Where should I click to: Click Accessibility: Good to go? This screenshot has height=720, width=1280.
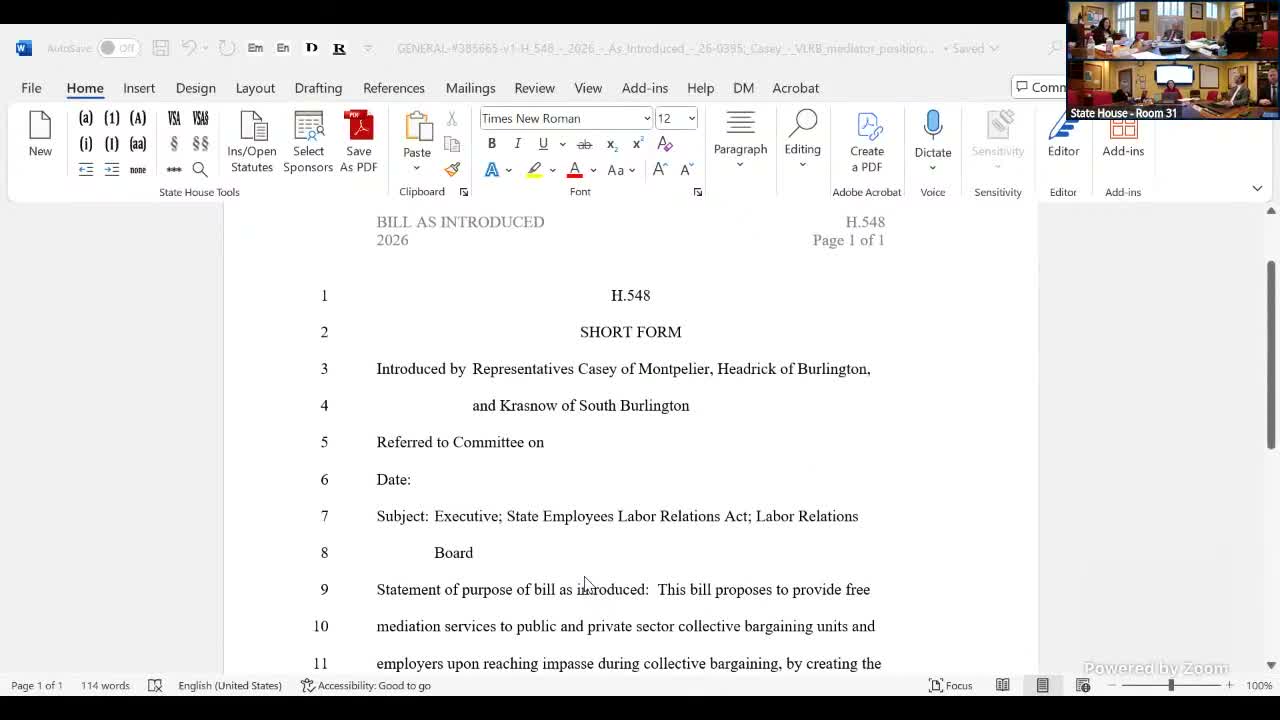(366, 685)
